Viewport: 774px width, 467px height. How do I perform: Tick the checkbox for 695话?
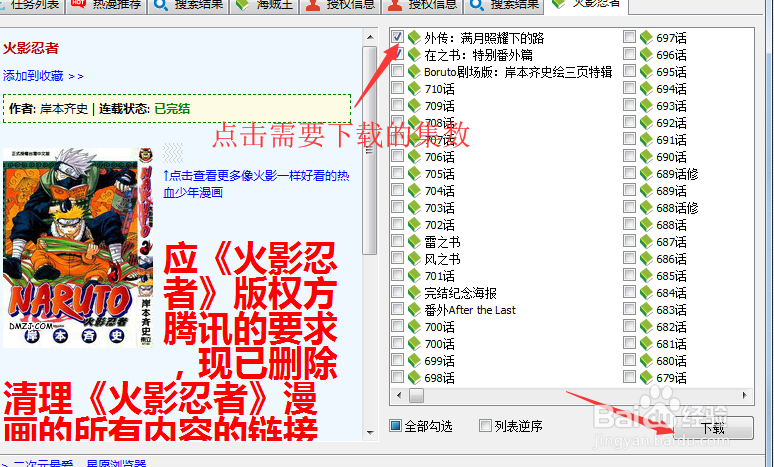pos(629,71)
